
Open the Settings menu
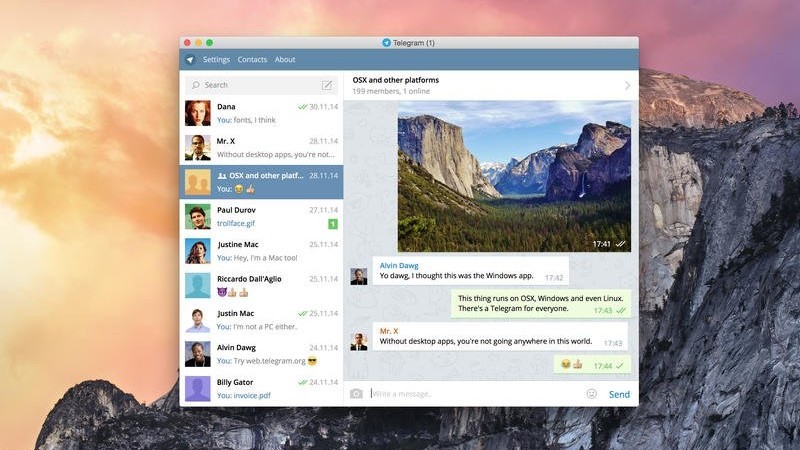[x=216, y=60]
